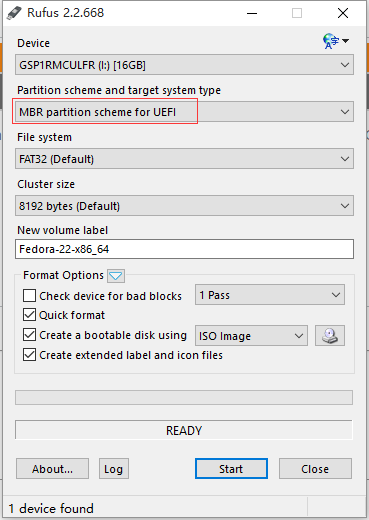Toggle the Format Options advanced arrow
369x520 pixels.
(x=116, y=276)
